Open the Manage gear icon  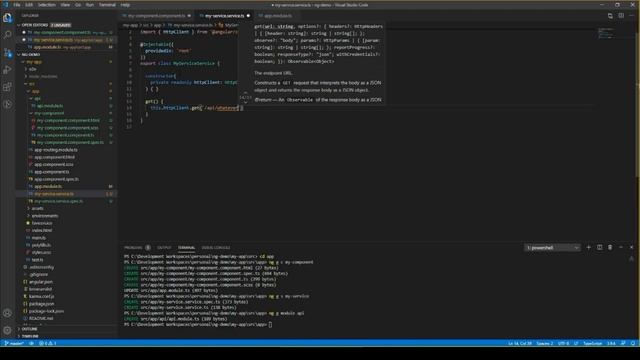click(7, 330)
